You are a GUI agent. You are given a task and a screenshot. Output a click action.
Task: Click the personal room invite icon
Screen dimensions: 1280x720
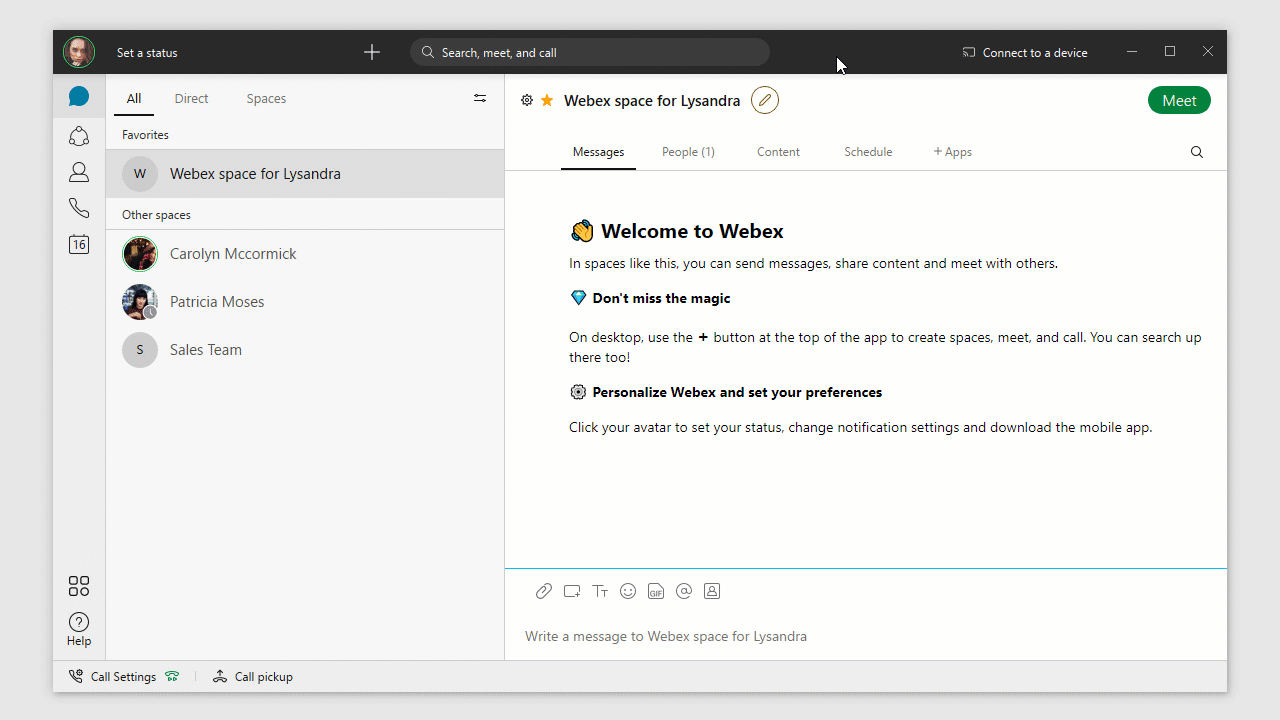point(712,591)
